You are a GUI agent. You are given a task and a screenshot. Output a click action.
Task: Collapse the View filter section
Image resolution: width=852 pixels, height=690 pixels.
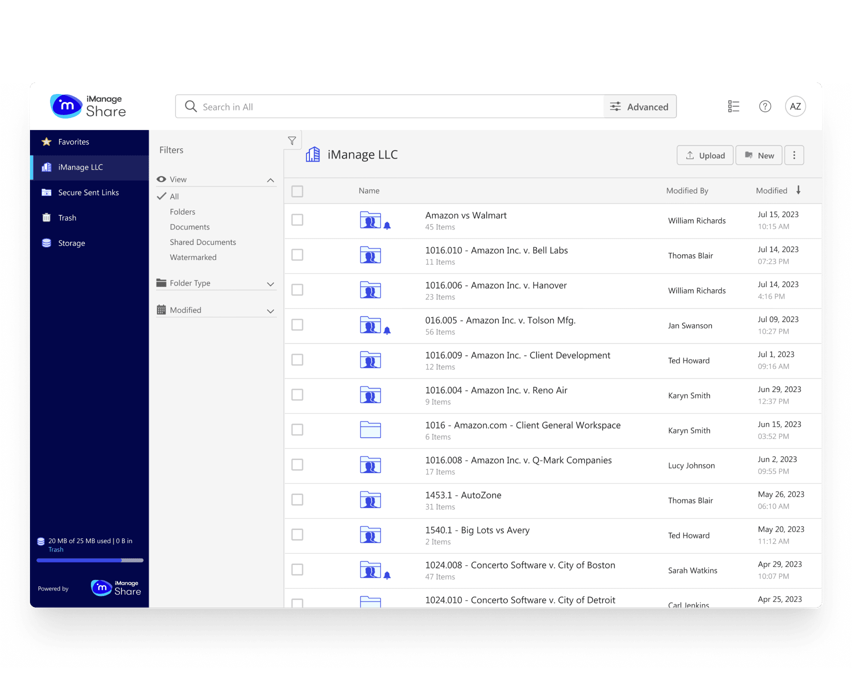(x=270, y=180)
